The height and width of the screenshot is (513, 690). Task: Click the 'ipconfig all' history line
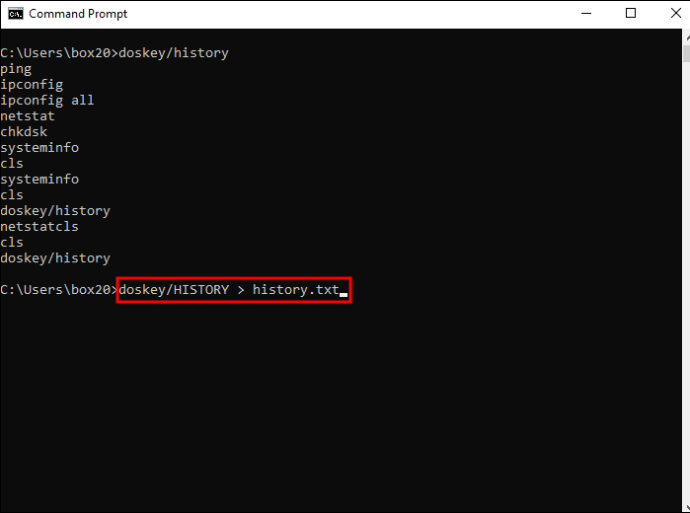click(x=47, y=100)
